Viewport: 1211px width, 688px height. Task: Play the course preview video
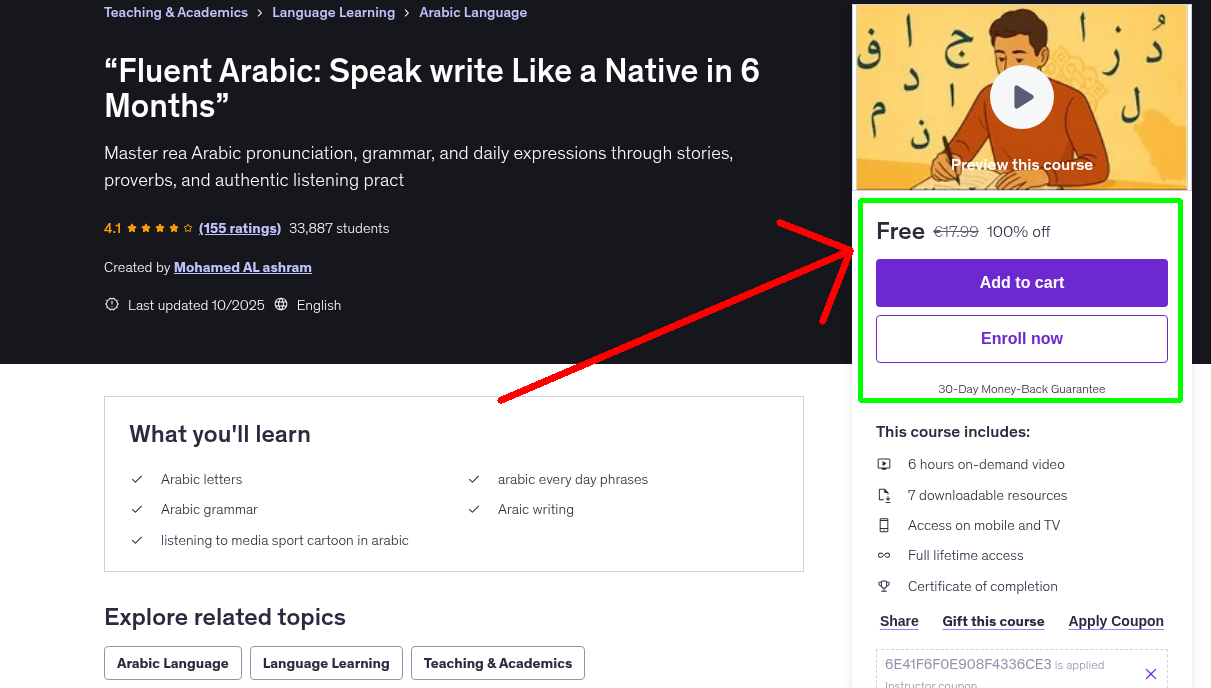tap(1021, 97)
